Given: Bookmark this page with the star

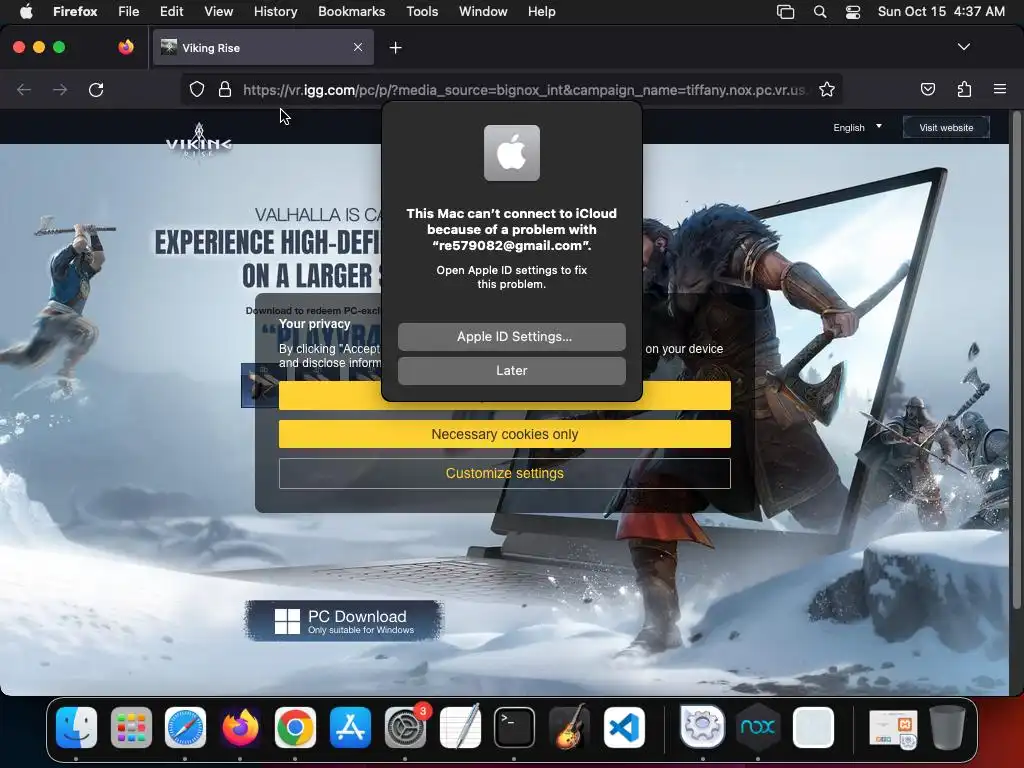Looking at the screenshot, I should 827,89.
